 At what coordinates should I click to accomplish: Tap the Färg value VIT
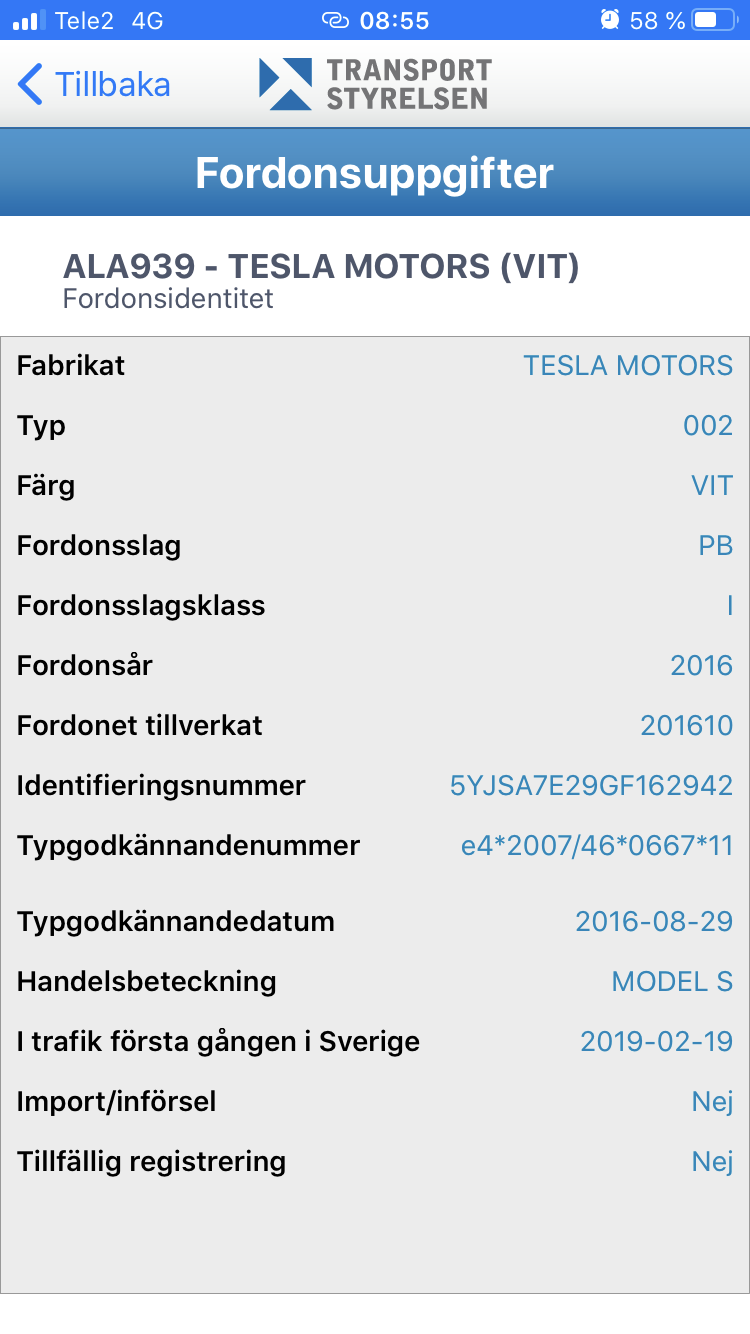pos(712,486)
